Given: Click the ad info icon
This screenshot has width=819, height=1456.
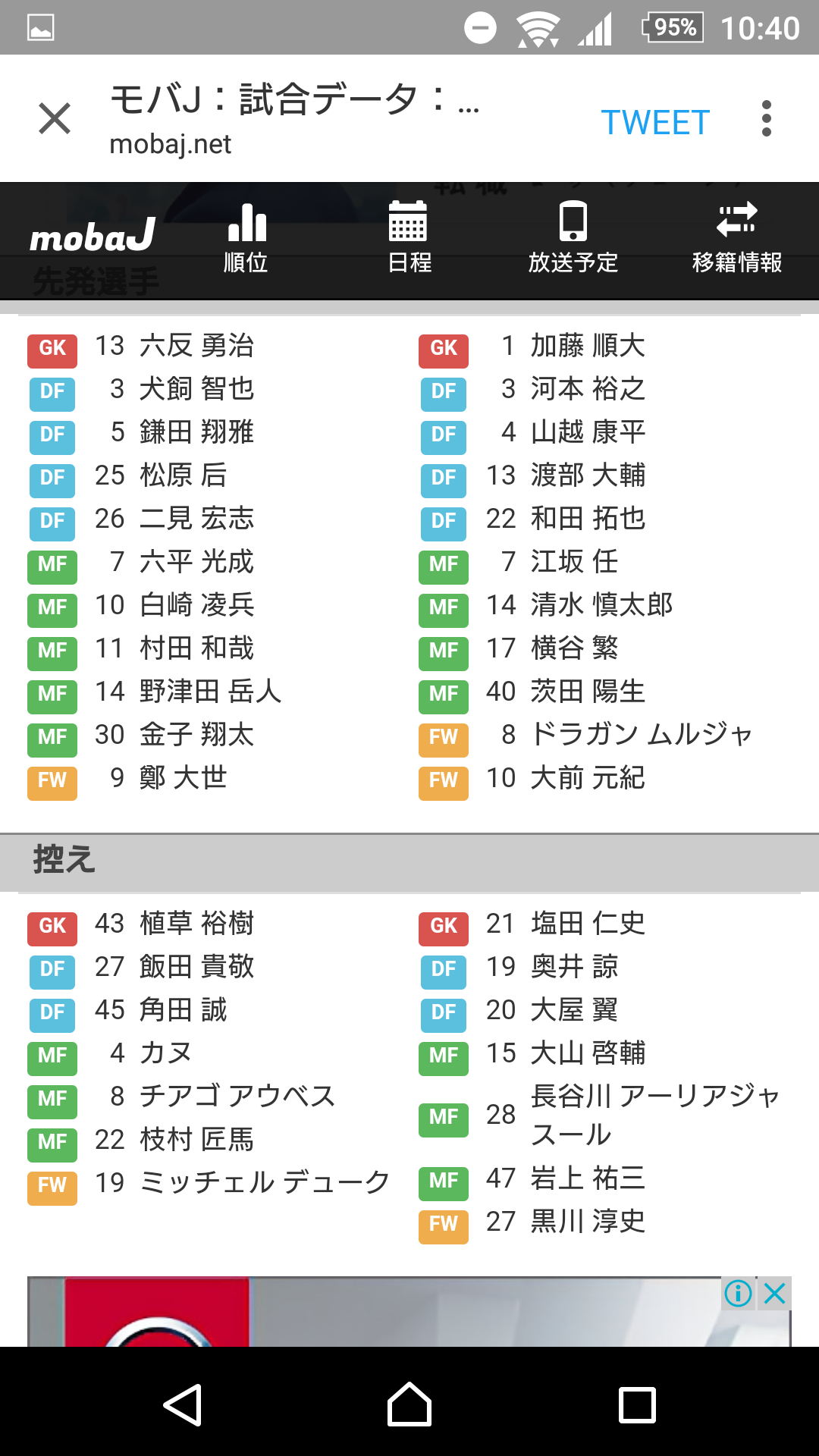Looking at the screenshot, I should 738,1293.
